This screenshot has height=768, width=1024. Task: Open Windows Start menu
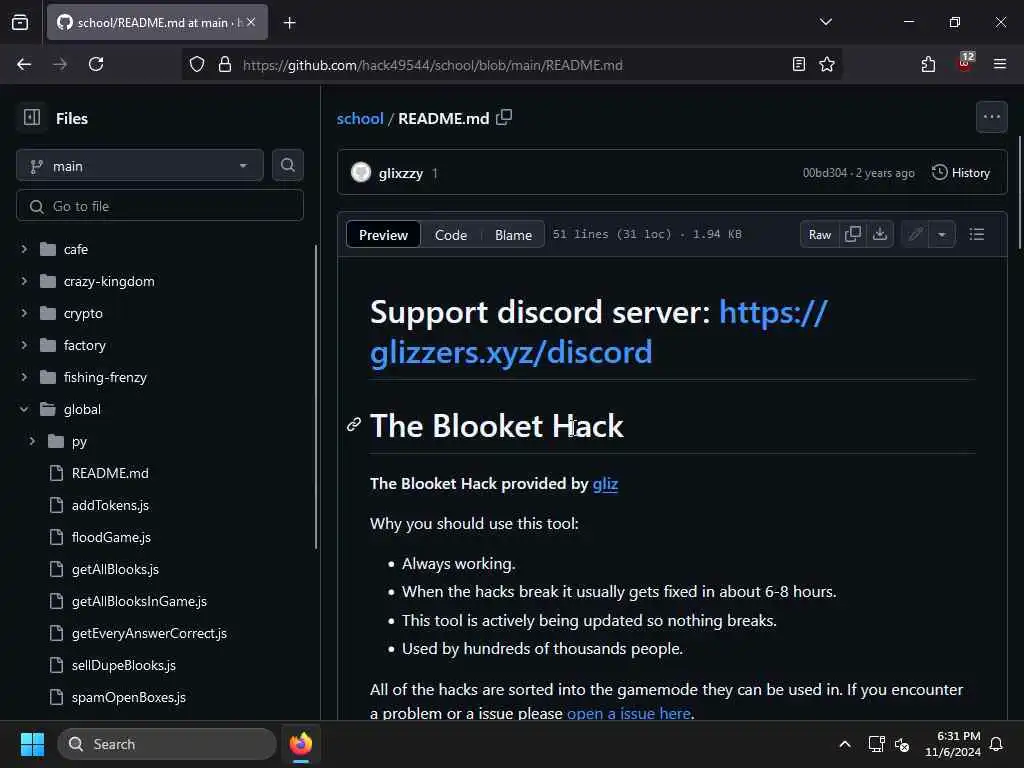coord(32,744)
